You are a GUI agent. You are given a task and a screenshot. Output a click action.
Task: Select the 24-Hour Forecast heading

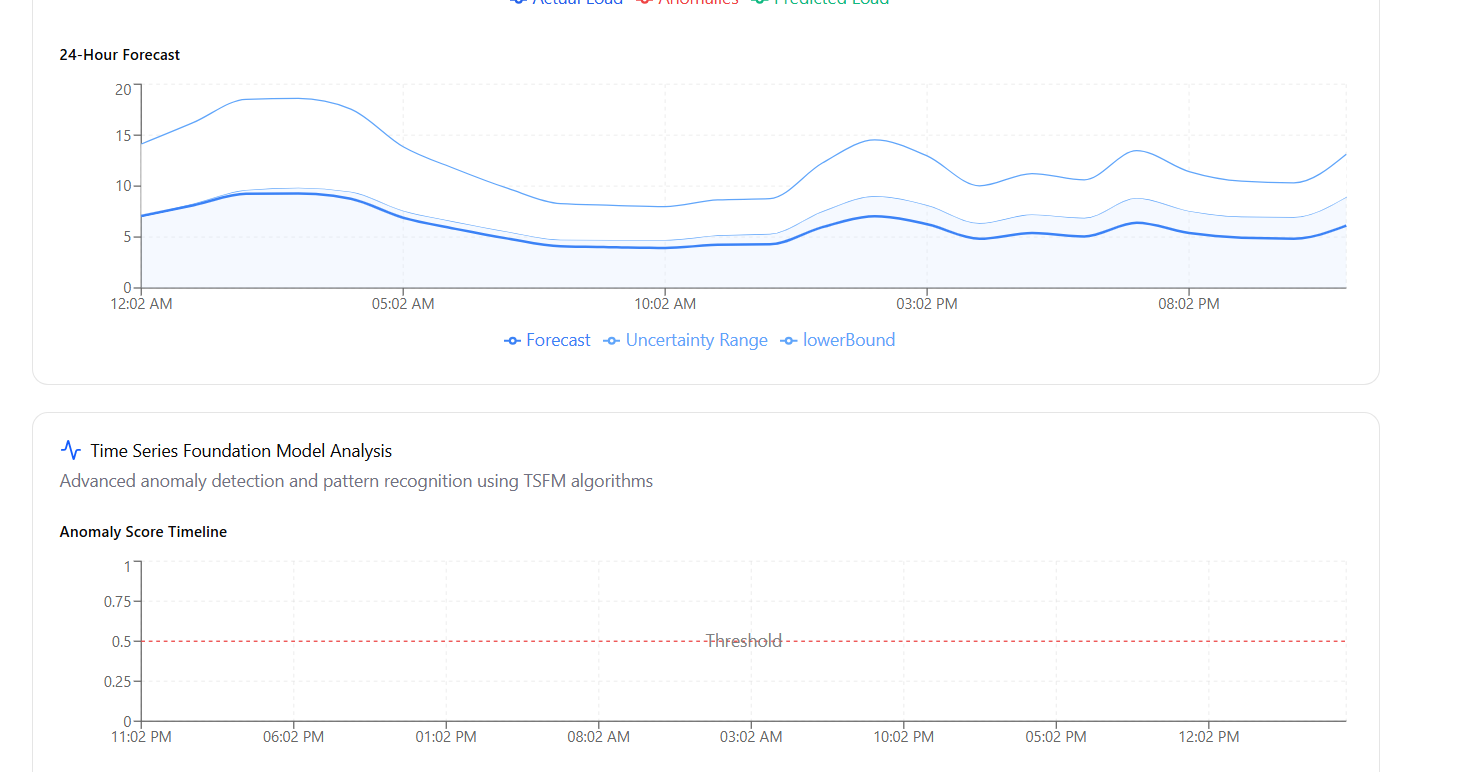coord(120,55)
